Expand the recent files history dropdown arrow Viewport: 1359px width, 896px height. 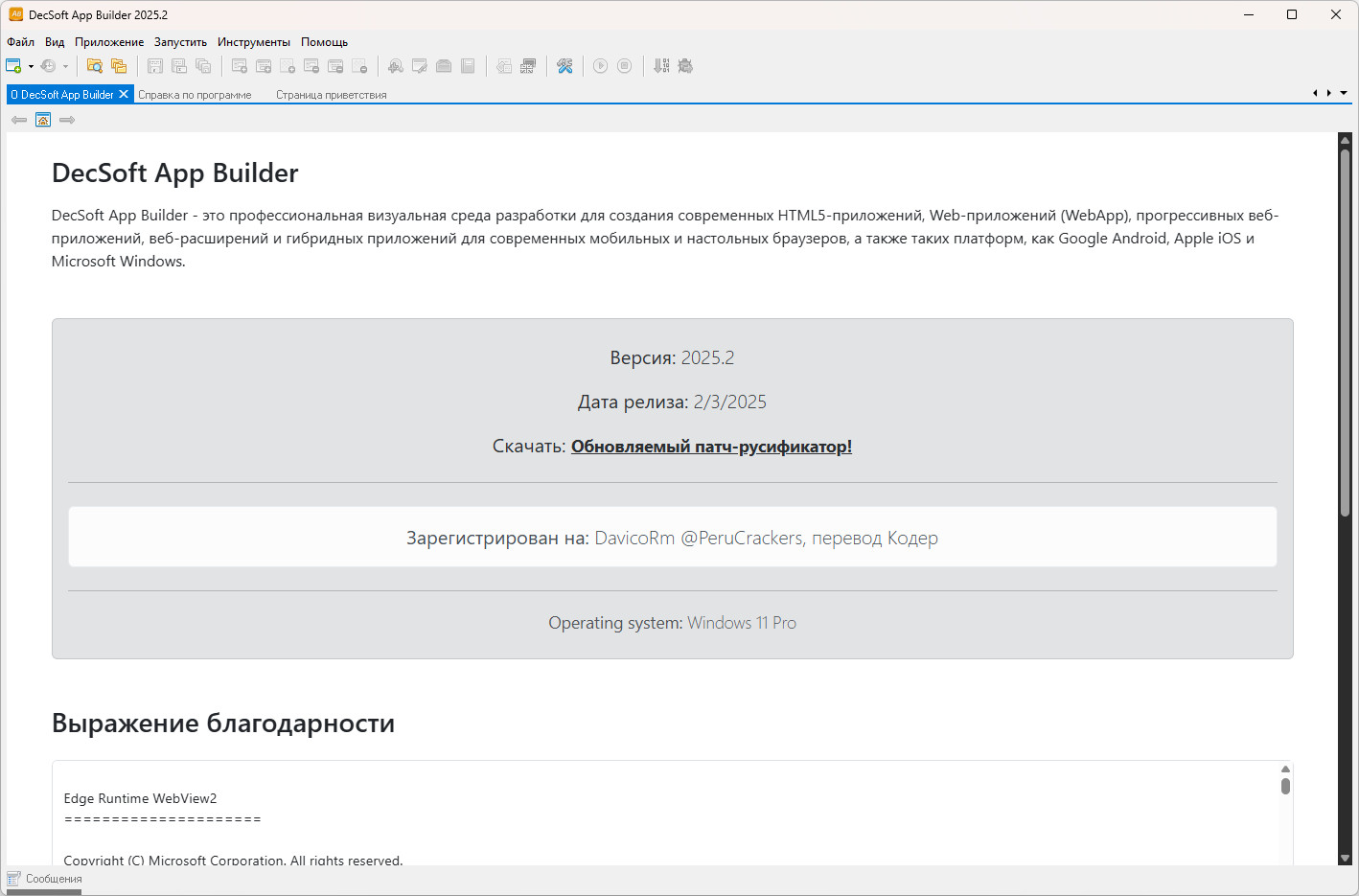coord(65,67)
